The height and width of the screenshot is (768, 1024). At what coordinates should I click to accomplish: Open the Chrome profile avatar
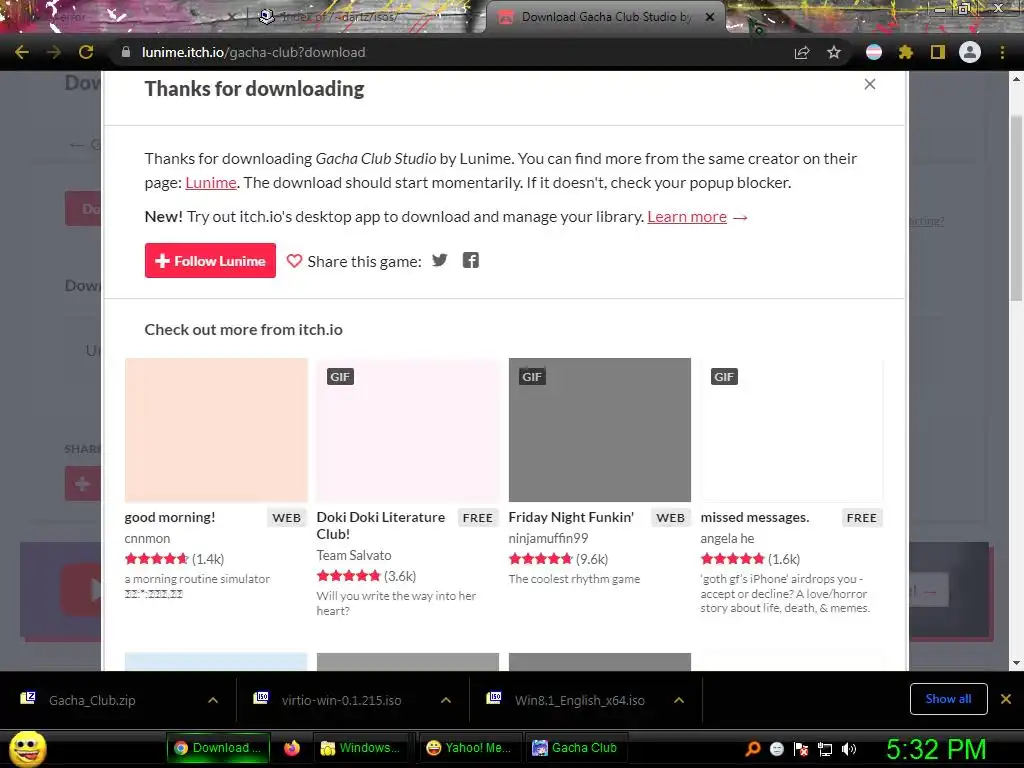970,52
